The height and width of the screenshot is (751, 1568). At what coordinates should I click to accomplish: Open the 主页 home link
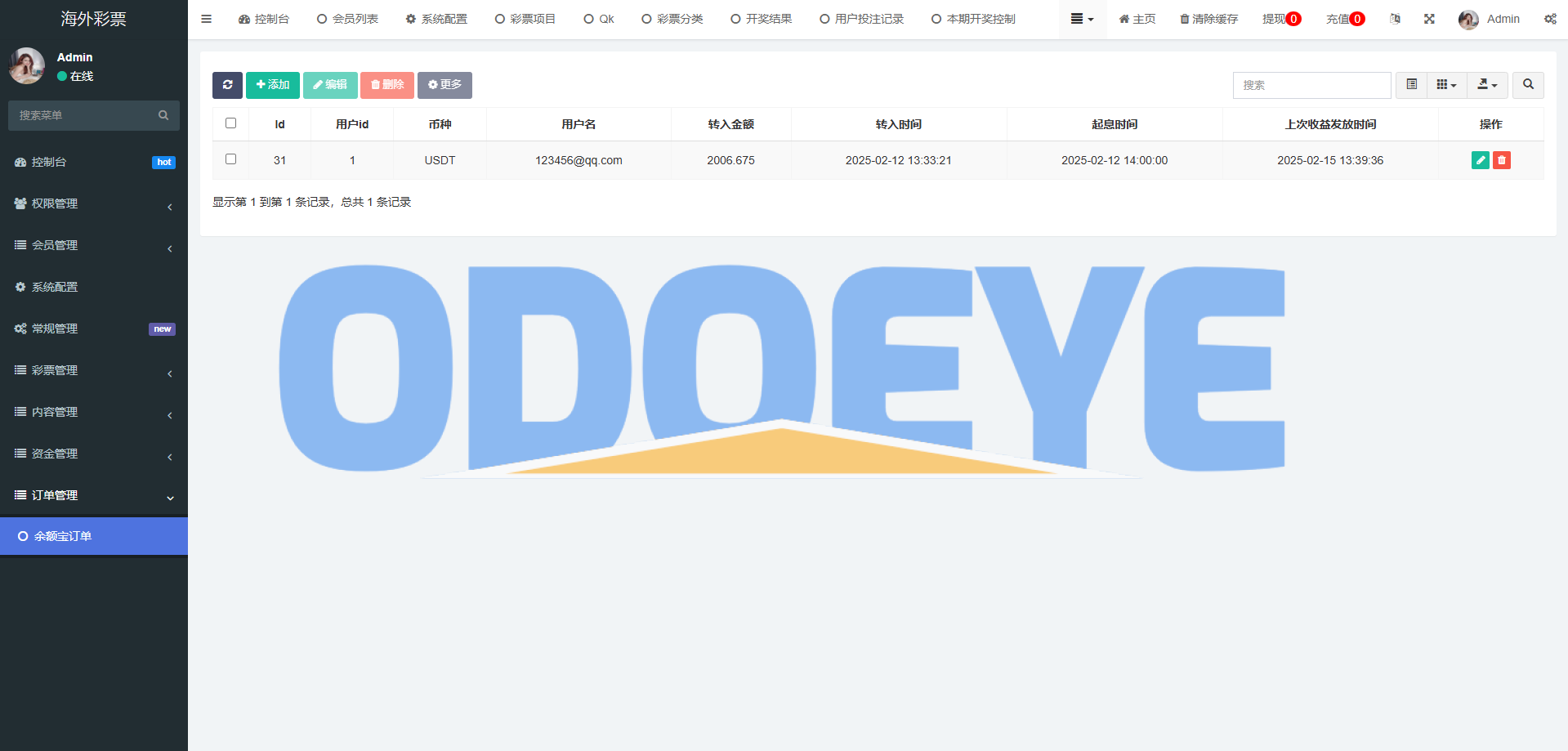click(x=1137, y=19)
